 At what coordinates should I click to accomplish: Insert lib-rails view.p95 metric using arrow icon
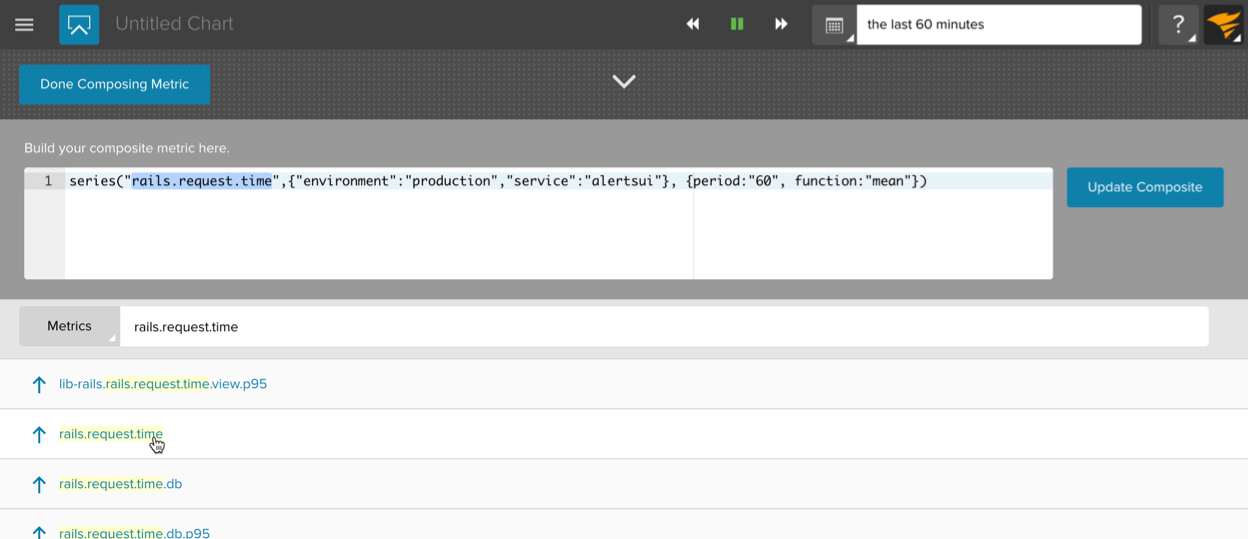point(39,385)
